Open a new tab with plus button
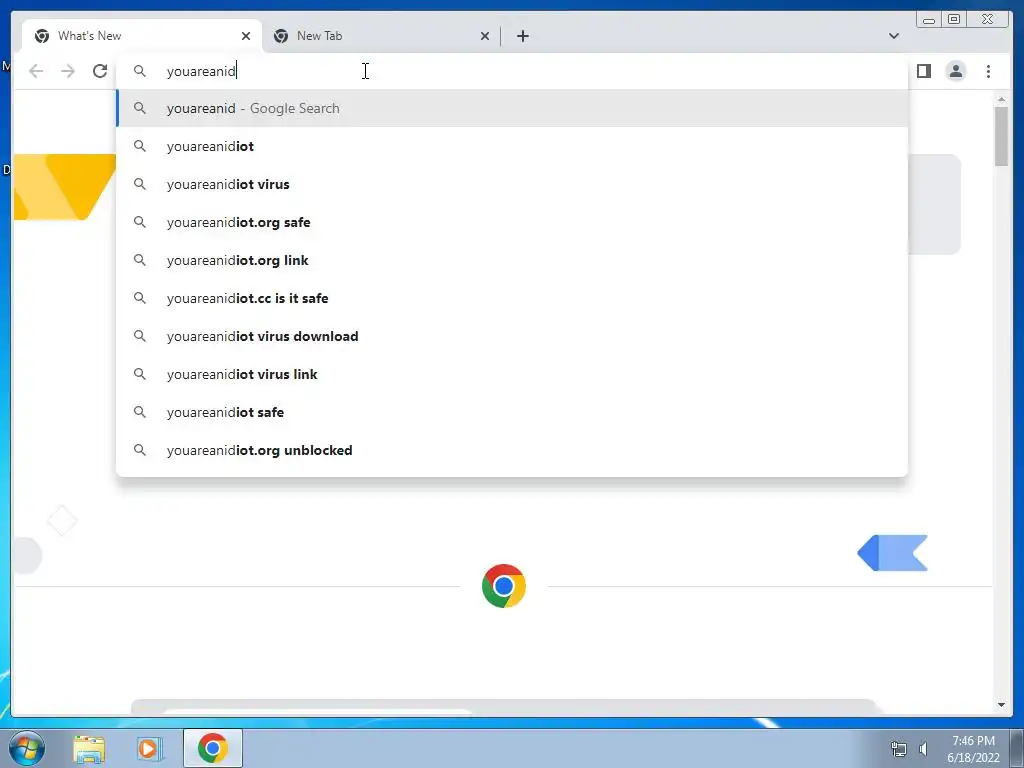 [x=522, y=36]
